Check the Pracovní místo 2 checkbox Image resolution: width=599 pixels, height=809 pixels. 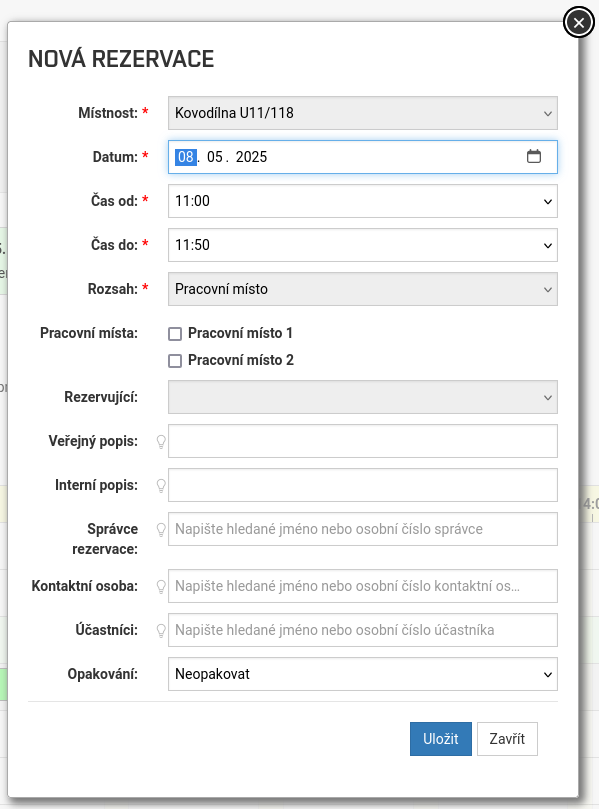175,361
